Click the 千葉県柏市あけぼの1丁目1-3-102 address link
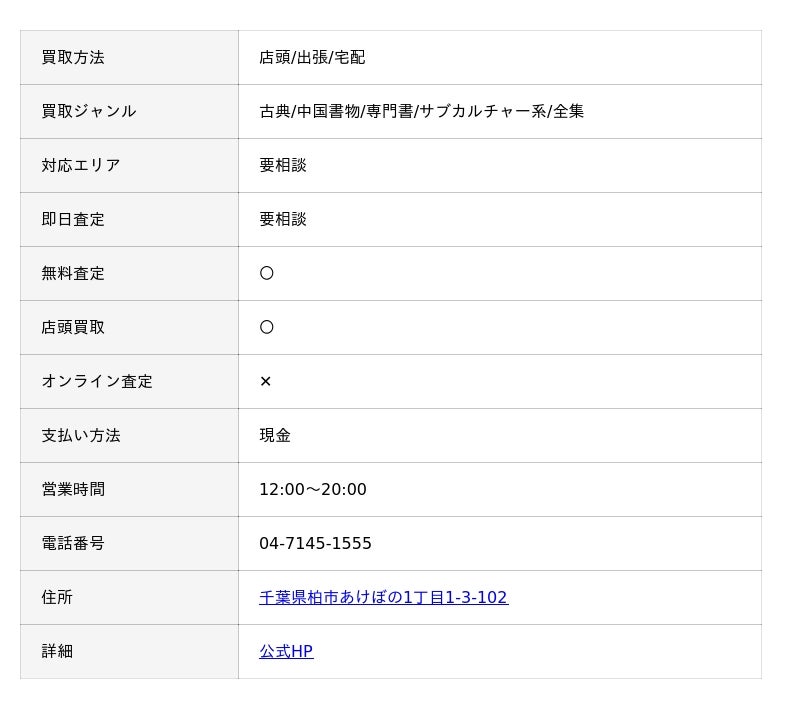800x709 pixels. click(x=383, y=597)
